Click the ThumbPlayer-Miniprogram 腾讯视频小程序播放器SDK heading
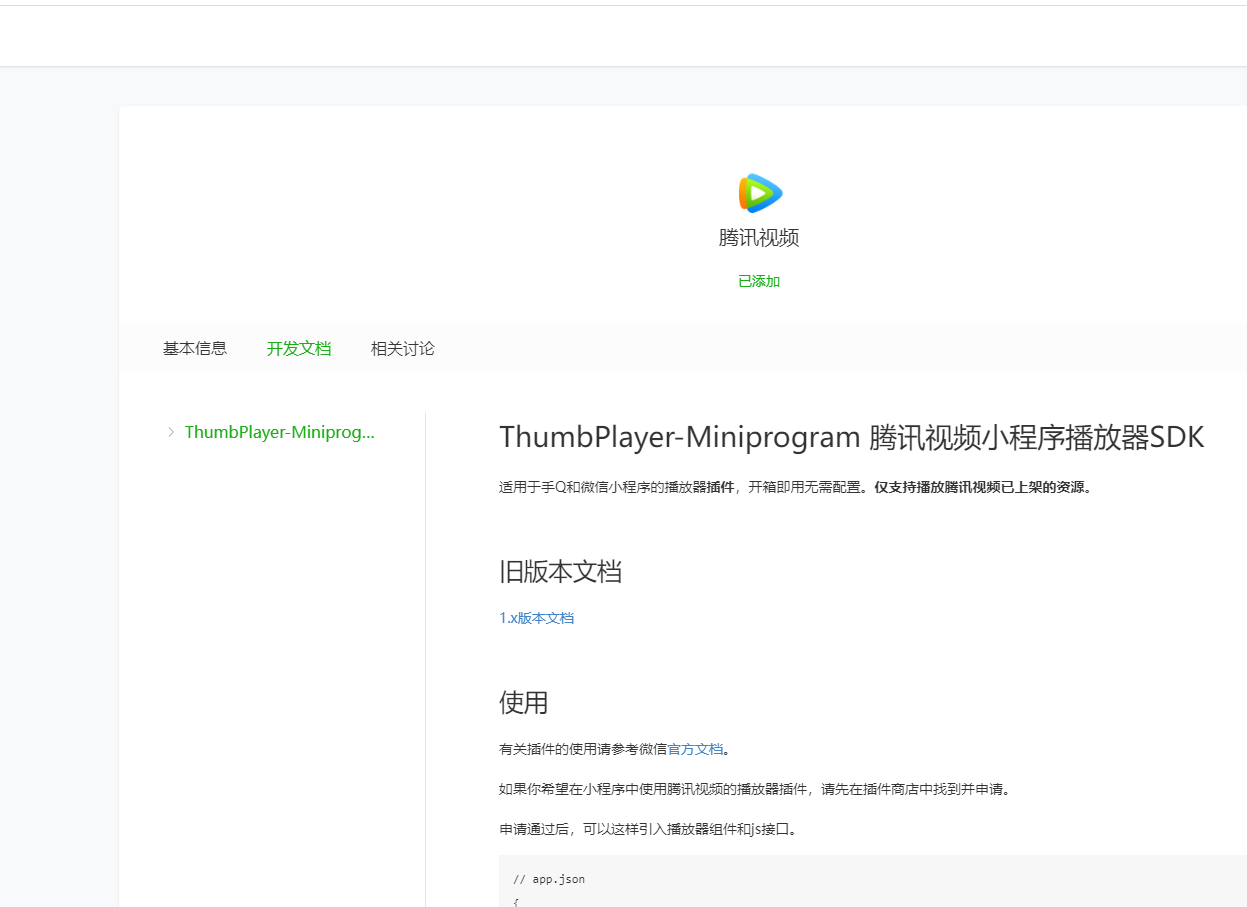The width and height of the screenshot is (1247, 907). [x=852, y=437]
